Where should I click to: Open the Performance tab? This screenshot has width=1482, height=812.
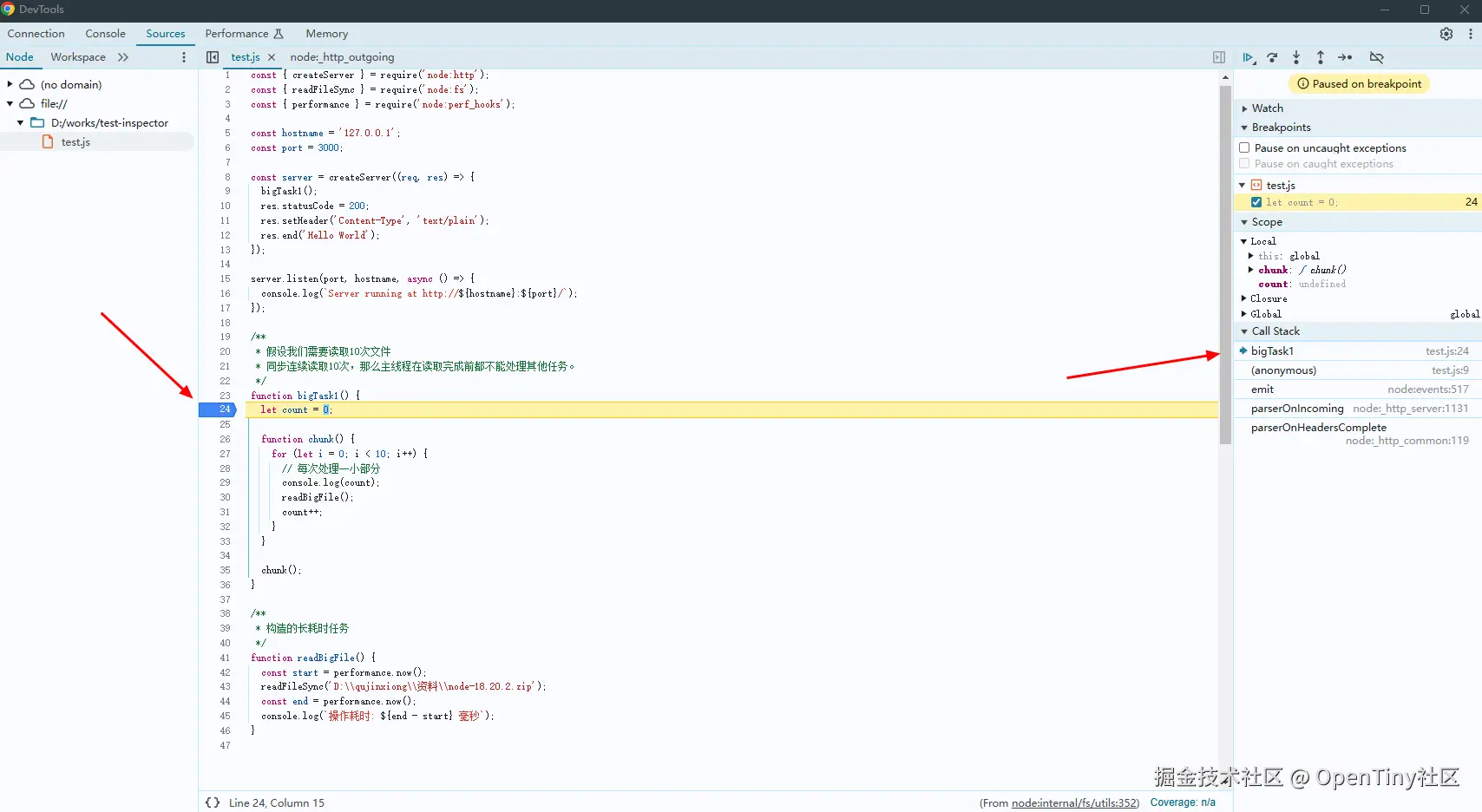(x=237, y=34)
